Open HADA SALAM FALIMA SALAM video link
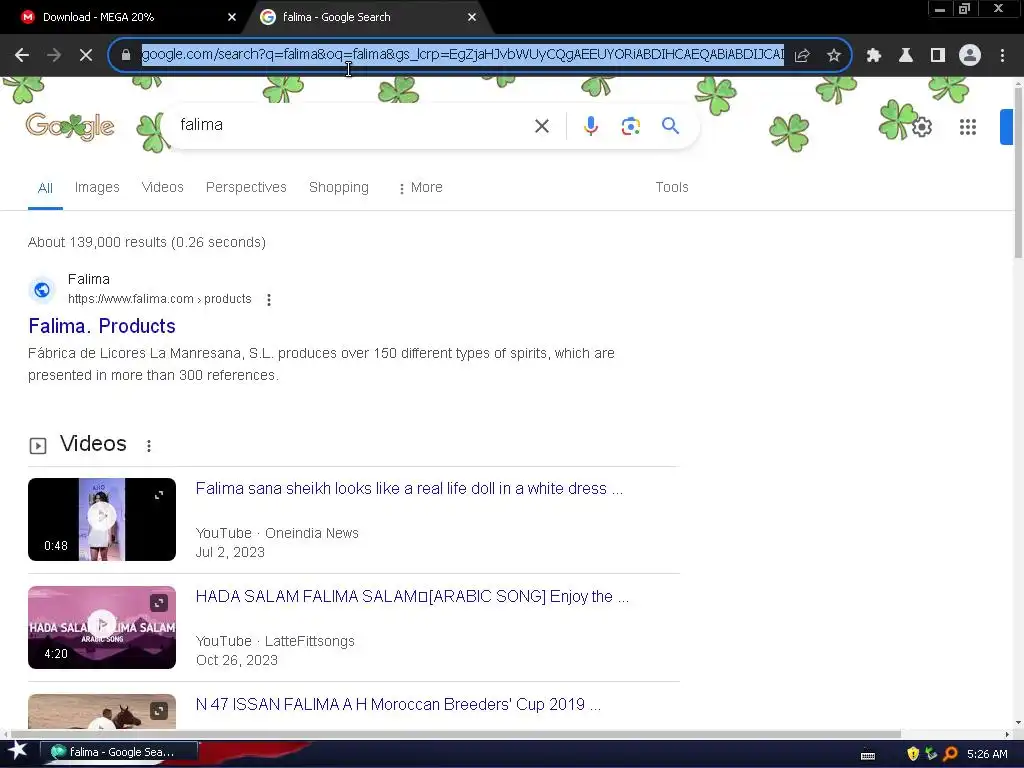Screen dimensions: 1024x768 (x=412, y=596)
